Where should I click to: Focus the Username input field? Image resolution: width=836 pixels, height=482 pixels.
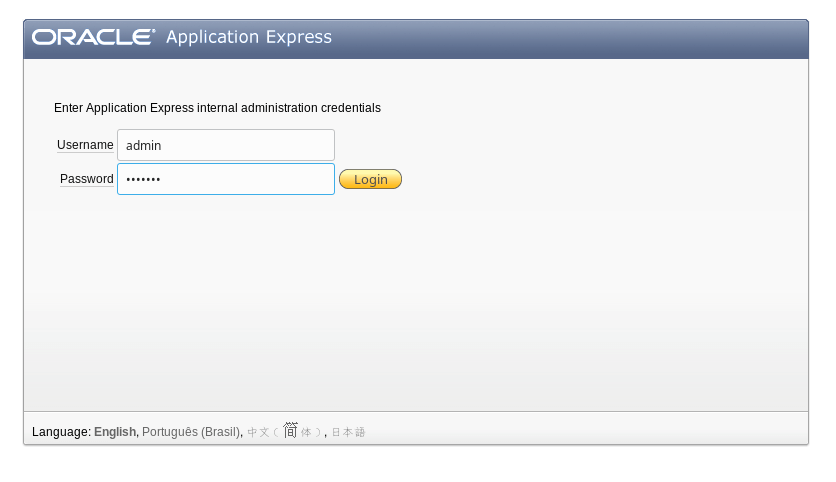tap(250, 145)
